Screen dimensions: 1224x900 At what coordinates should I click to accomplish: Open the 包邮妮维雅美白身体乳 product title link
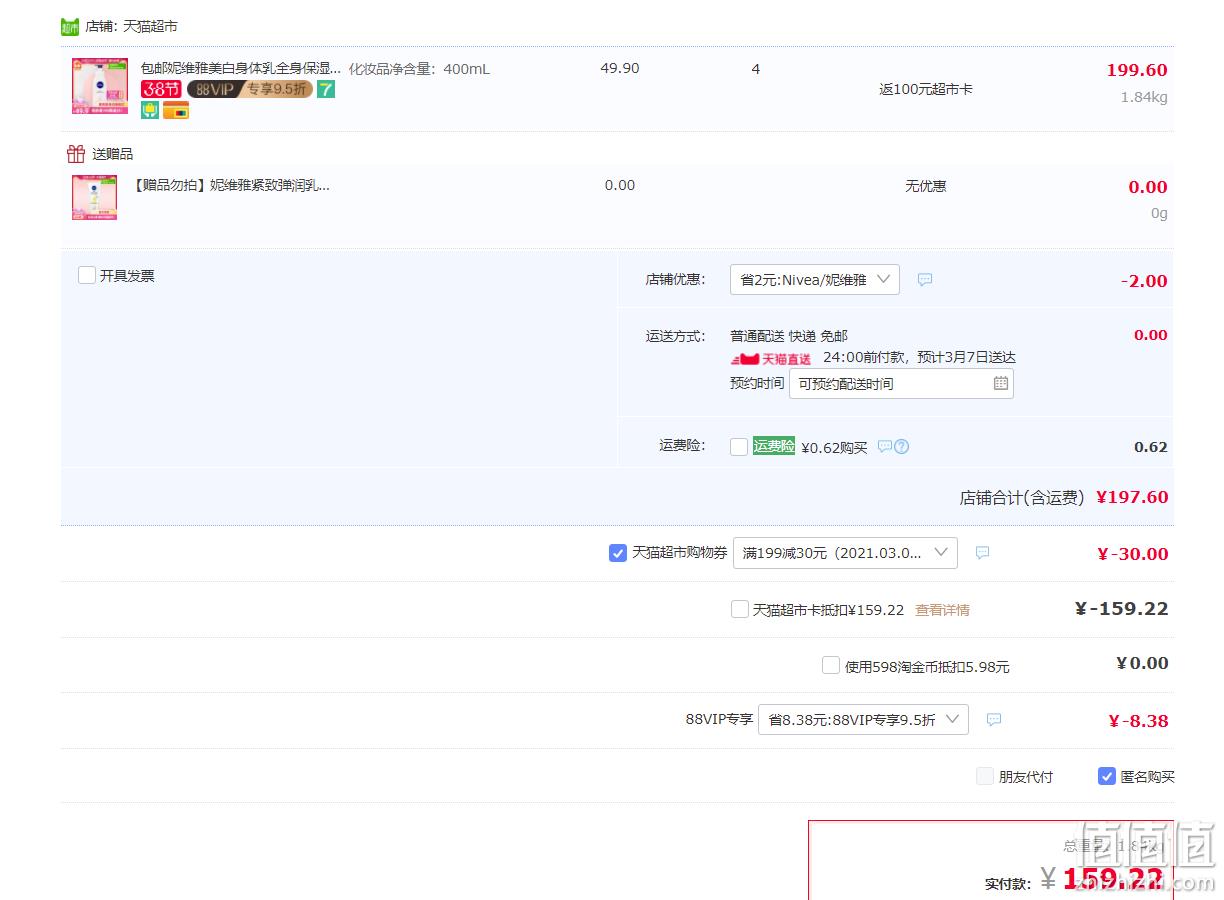tap(241, 68)
